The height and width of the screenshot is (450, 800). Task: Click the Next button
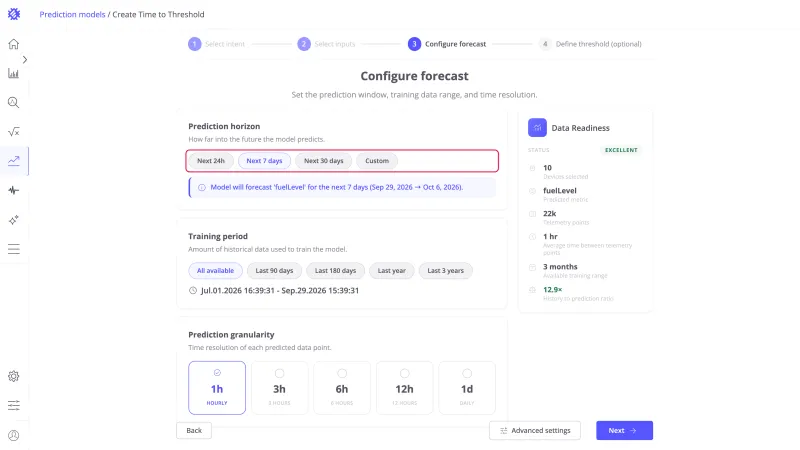(624, 431)
